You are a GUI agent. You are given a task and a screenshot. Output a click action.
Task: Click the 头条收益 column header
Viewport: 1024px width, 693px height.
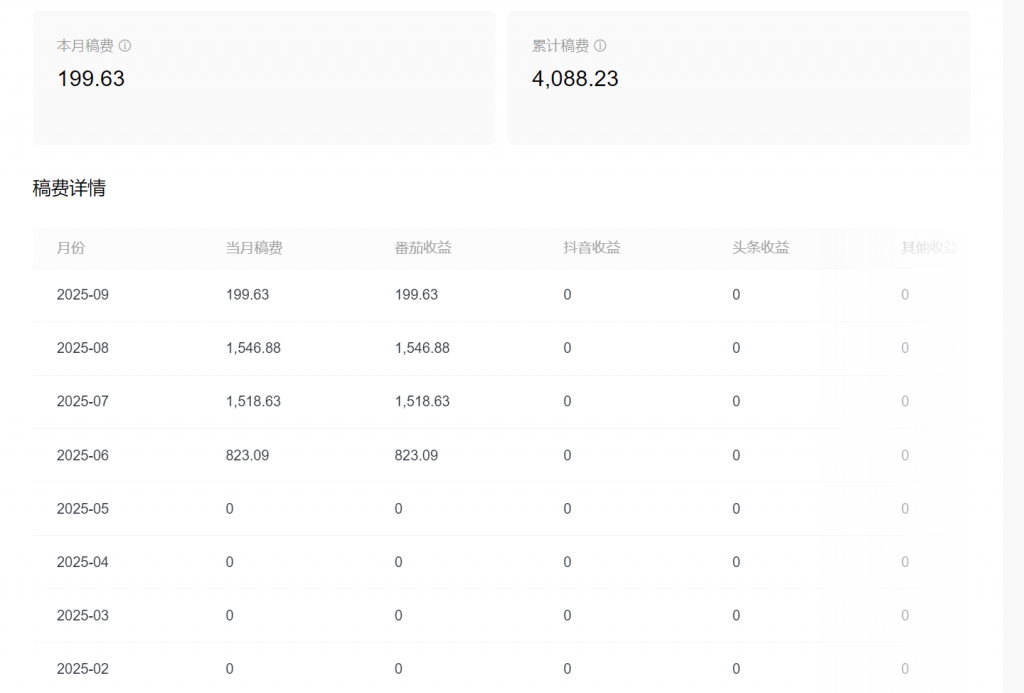pyautogui.click(x=761, y=248)
